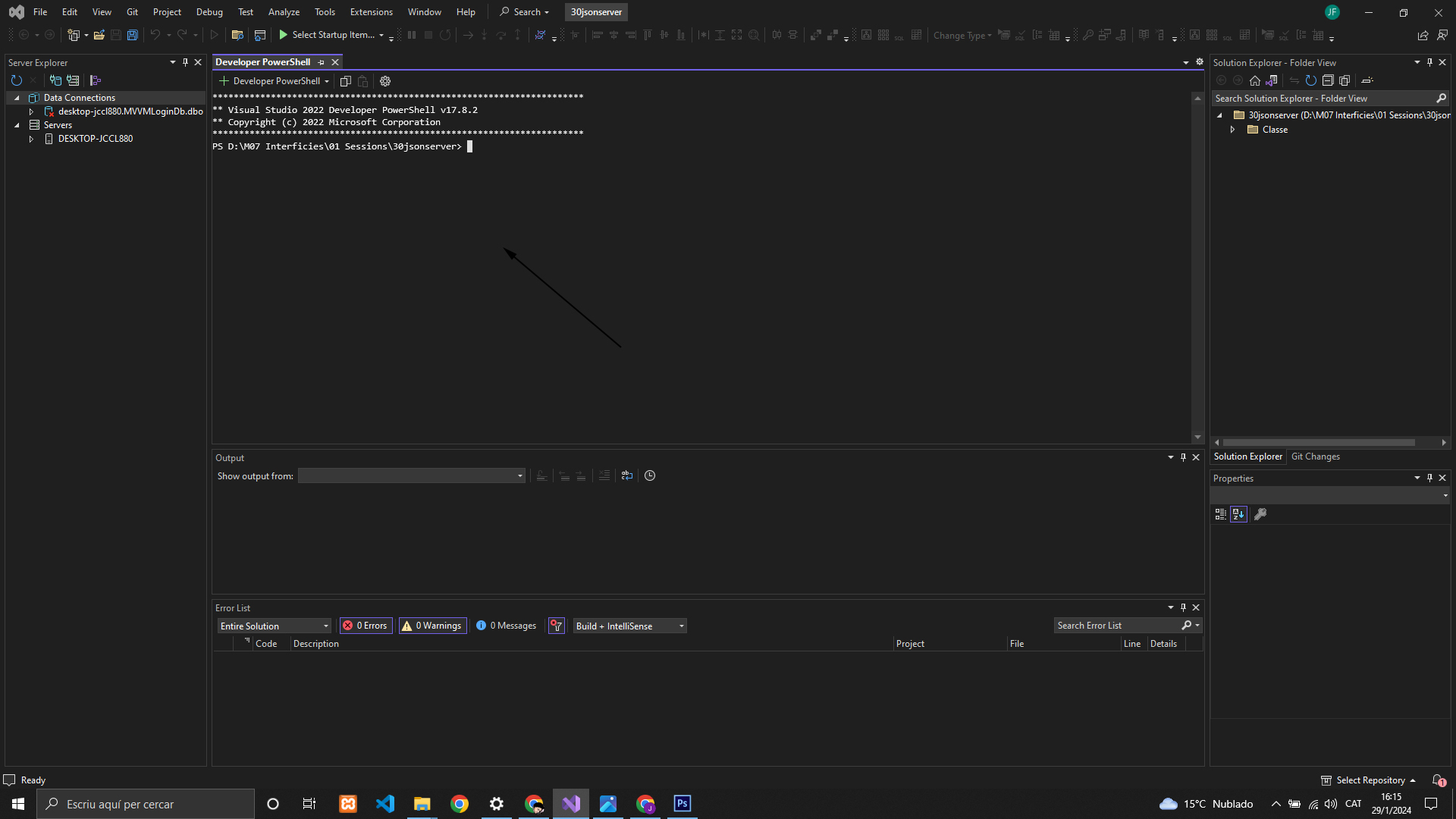Click the Open File toolbar icon

click(99, 35)
